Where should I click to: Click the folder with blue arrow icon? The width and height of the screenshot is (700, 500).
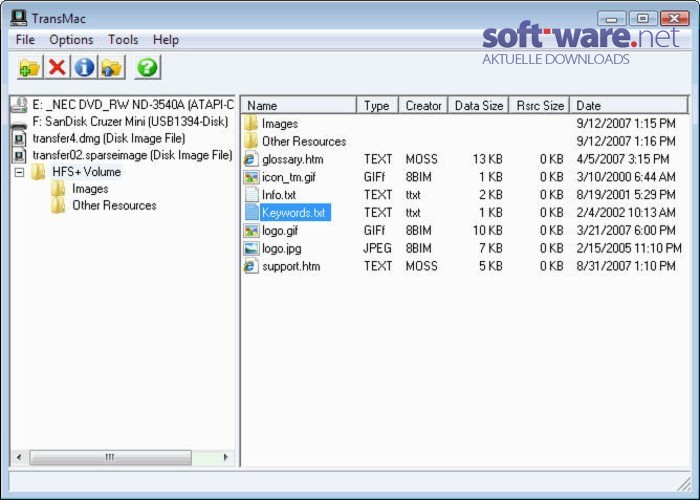(112, 67)
